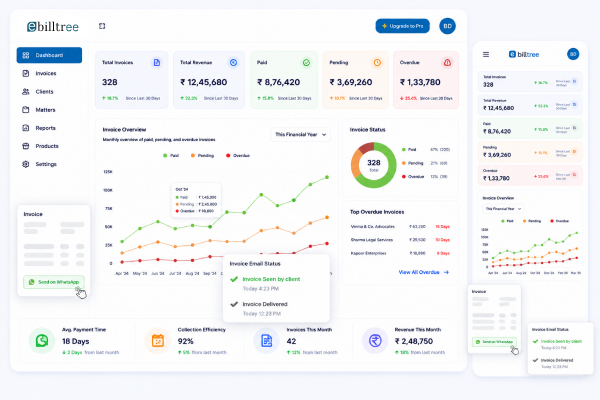Toggle Paid legend in mobile chart
The image size is (600, 400).
[507, 221]
